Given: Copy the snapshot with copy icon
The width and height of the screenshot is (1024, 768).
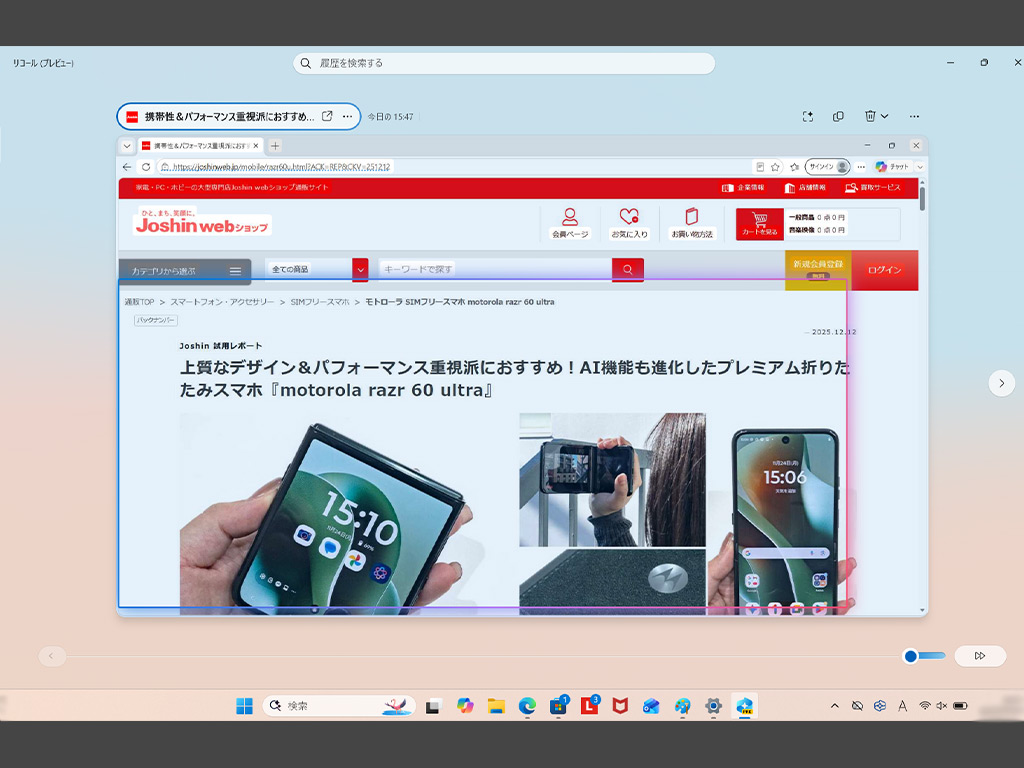Looking at the screenshot, I should click(839, 116).
